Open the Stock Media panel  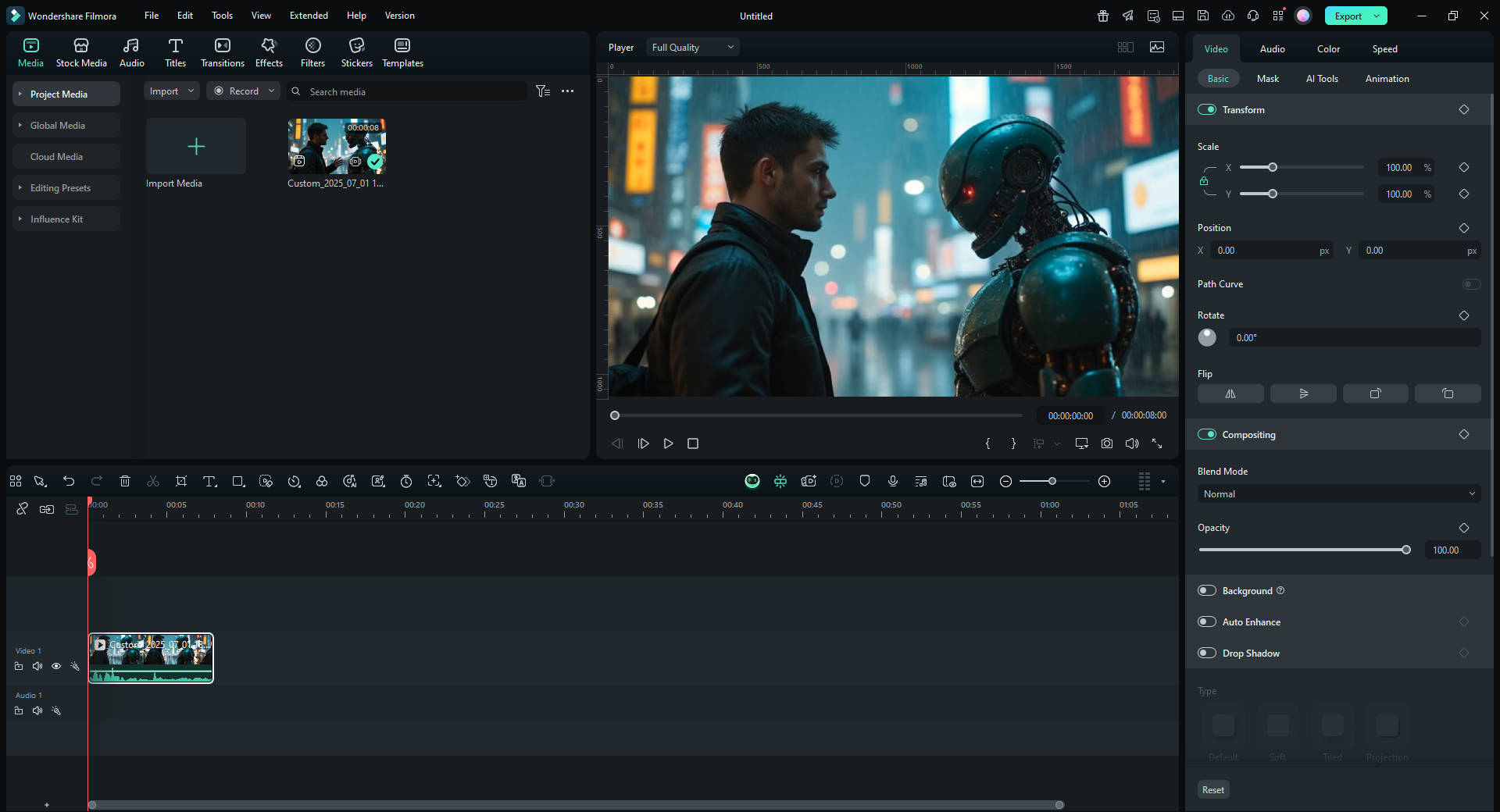coord(81,52)
